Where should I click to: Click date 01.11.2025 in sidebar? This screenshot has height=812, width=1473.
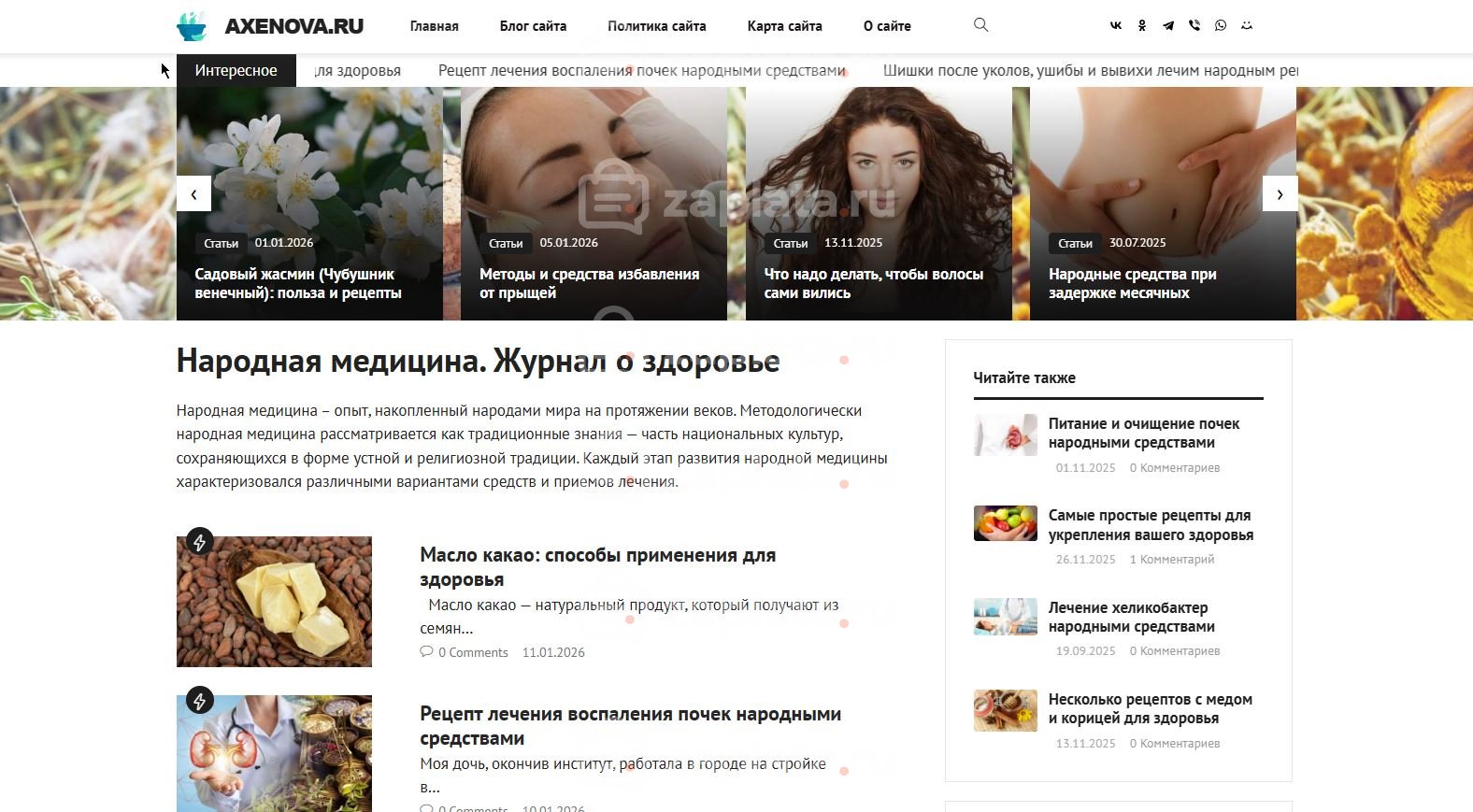click(1086, 468)
